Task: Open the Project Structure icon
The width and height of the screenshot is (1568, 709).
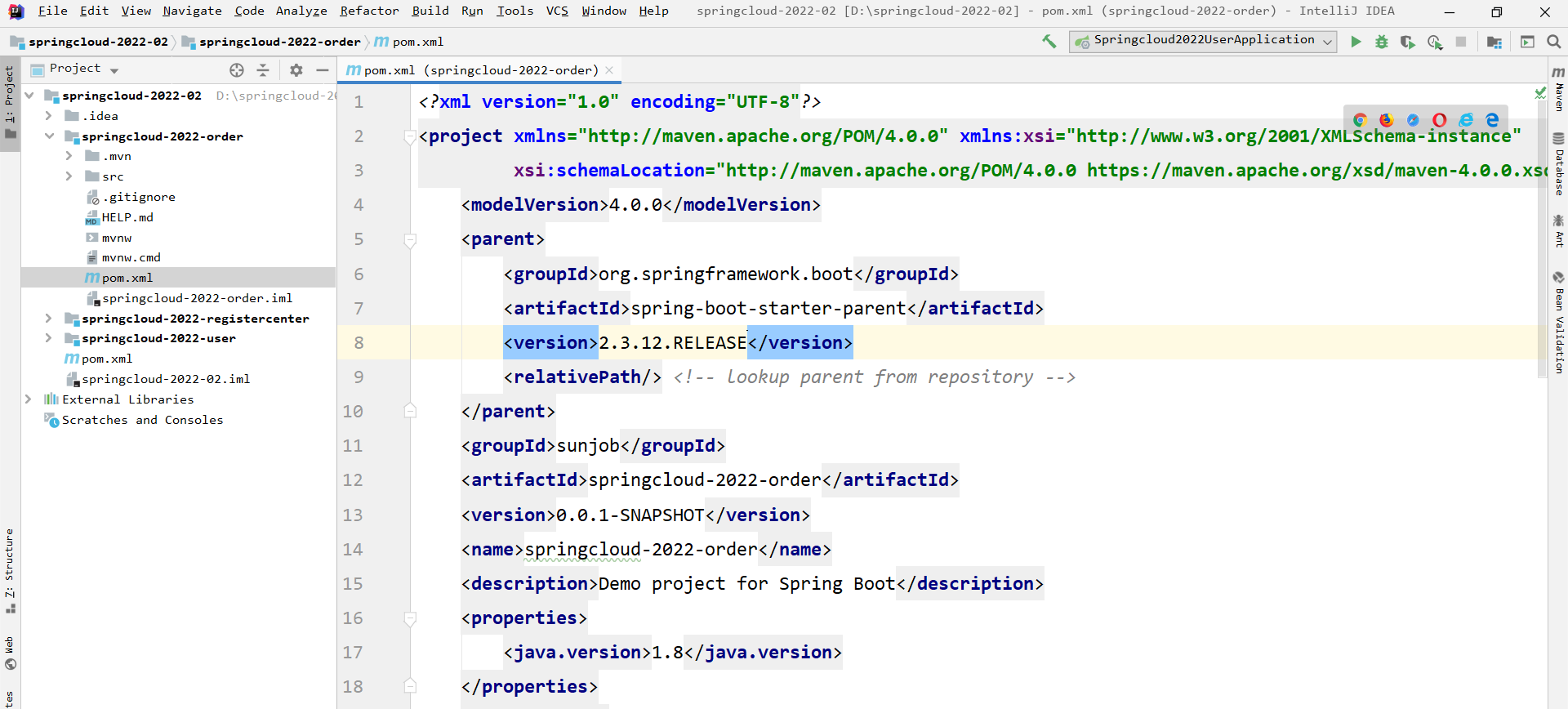Action: click(1494, 42)
